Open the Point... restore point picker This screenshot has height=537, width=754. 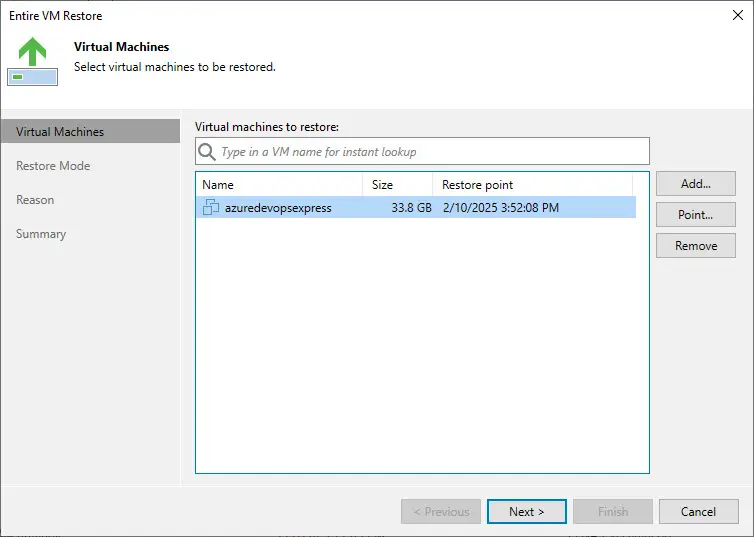point(695,215)
